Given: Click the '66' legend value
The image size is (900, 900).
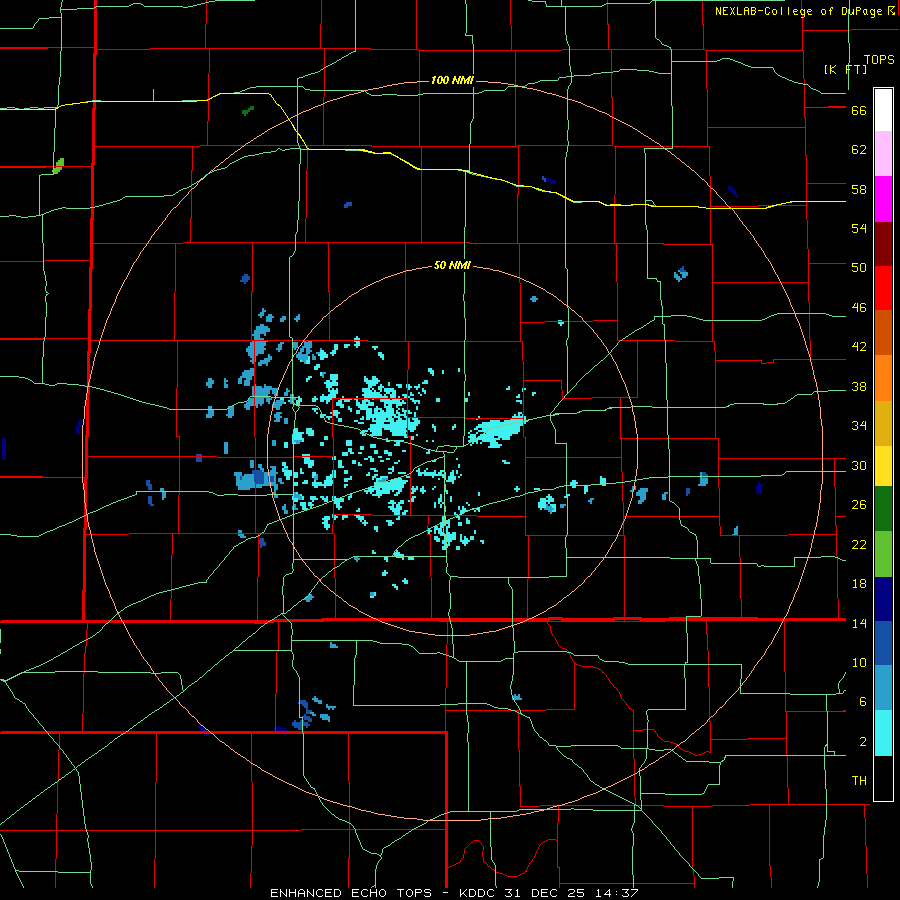Looking at the screenshot, I should pyautogui.click(x=859, y=111).
